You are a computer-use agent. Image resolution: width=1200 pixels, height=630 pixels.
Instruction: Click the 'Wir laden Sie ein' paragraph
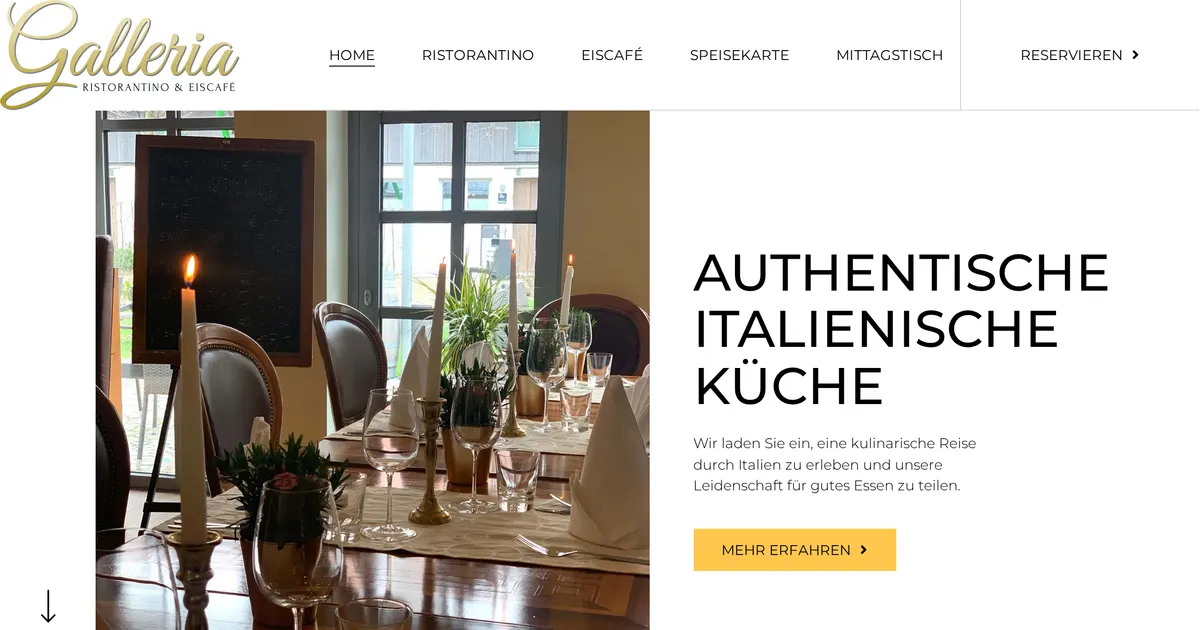tap(835, 464)
